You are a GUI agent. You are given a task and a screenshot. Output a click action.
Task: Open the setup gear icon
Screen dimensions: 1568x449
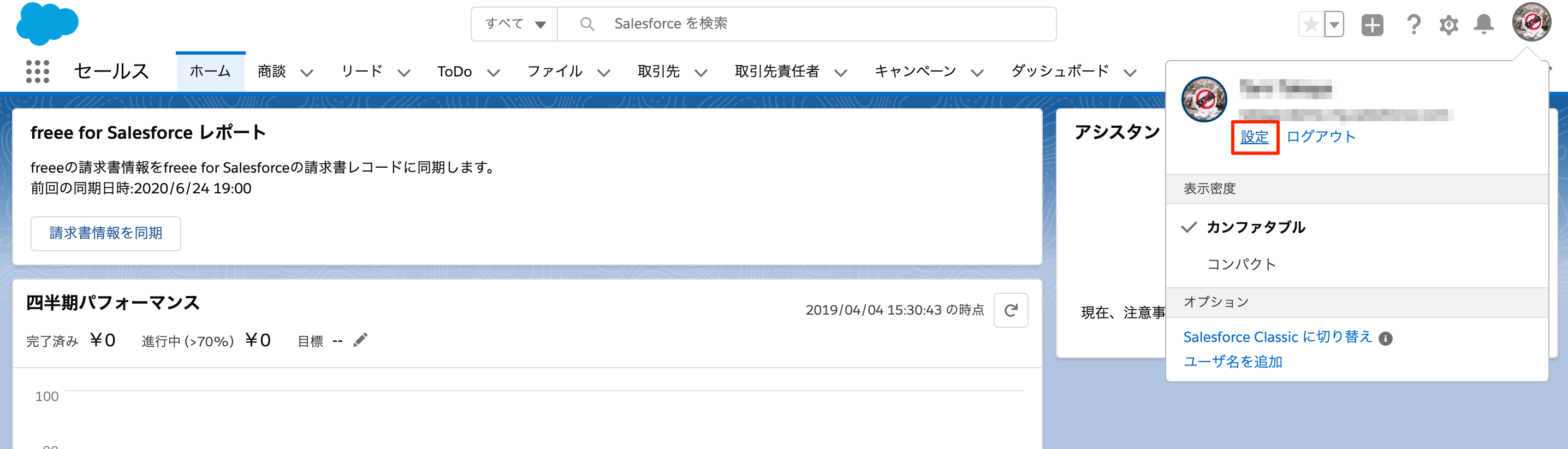pos(1448,25)
